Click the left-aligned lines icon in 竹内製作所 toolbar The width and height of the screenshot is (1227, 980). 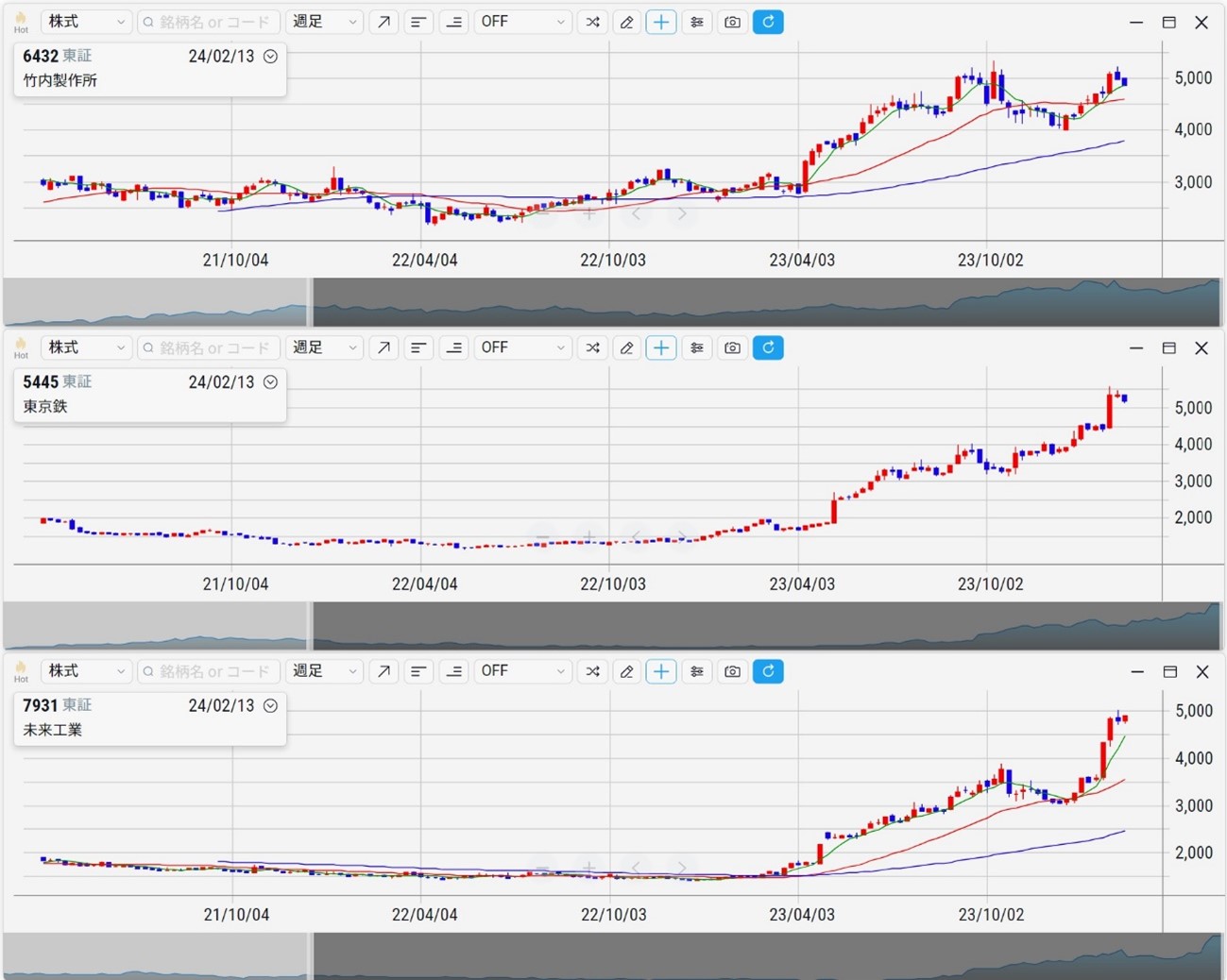click(x=418, y=22)
